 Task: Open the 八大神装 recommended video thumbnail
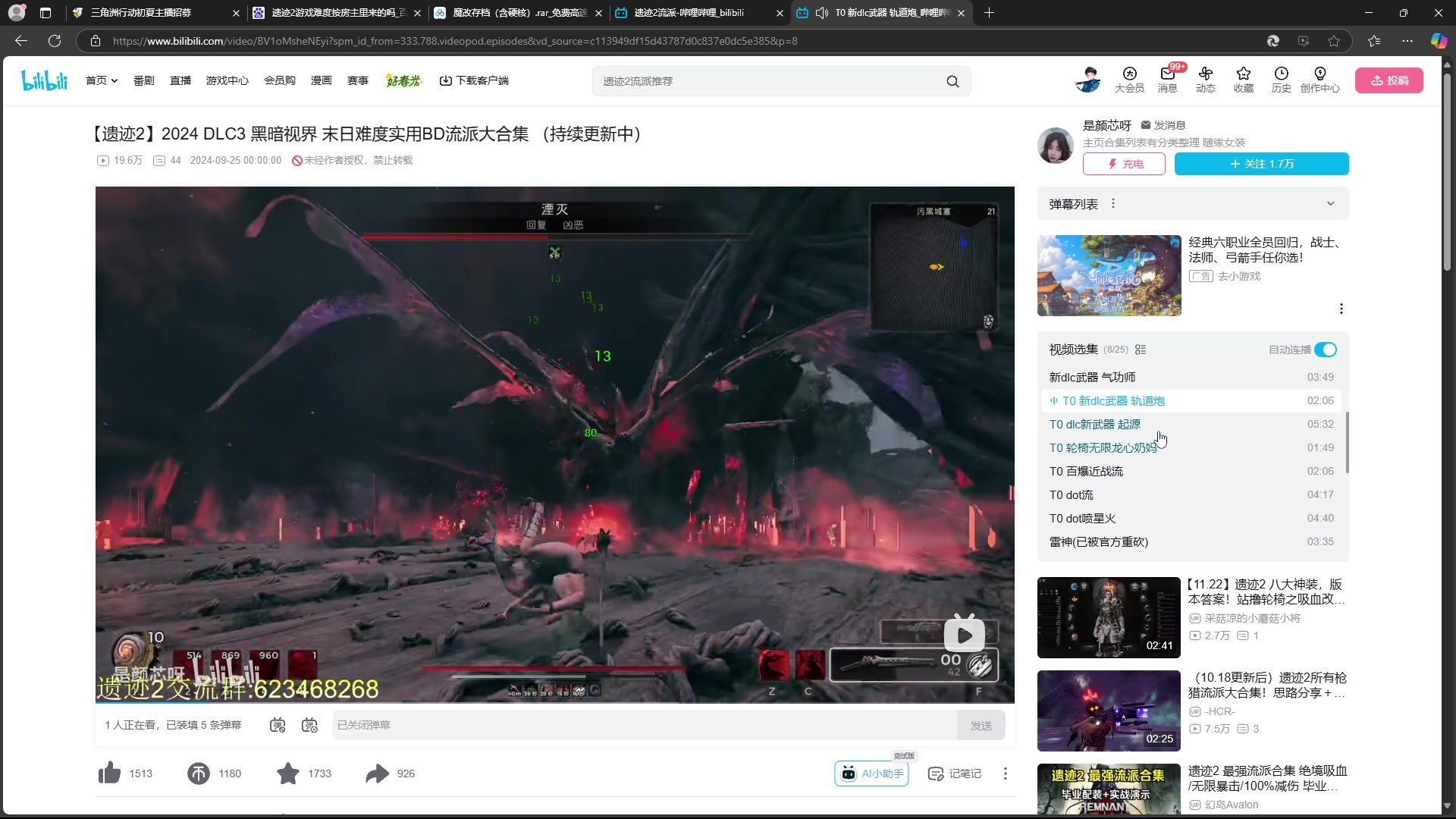click(1109, 617)
